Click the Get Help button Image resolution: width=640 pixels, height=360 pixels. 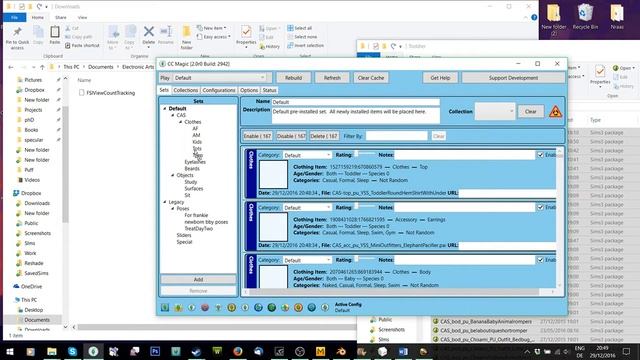coord(440,78)
